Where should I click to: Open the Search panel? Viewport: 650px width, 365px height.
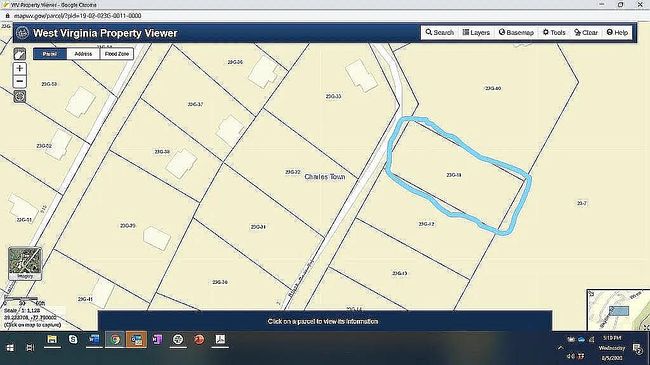coord(439,32)
